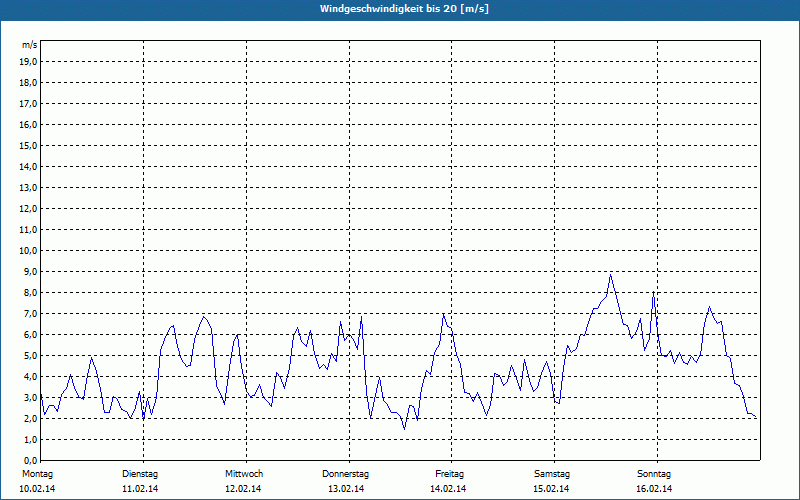Click the 9,0 axis label
Viewport: 800px width, 500px height.
31,271
